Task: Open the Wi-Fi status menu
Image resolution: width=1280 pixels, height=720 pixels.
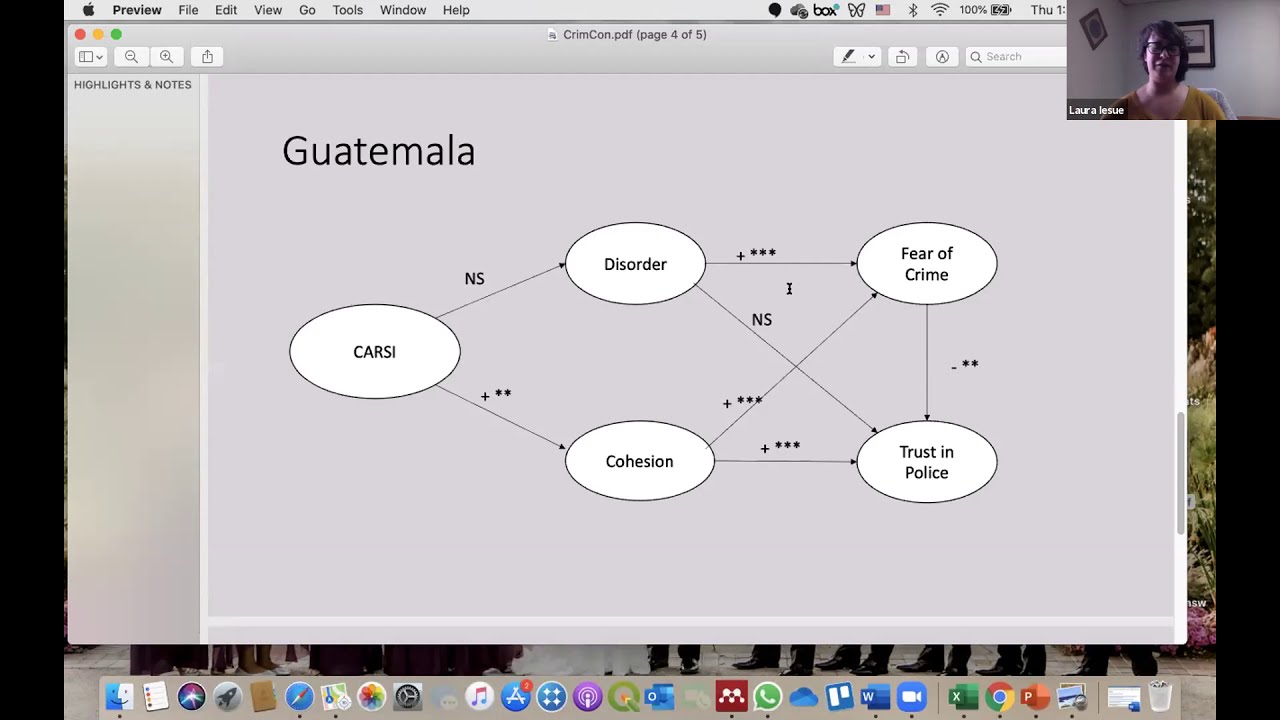Action: [x=940, y=10]
